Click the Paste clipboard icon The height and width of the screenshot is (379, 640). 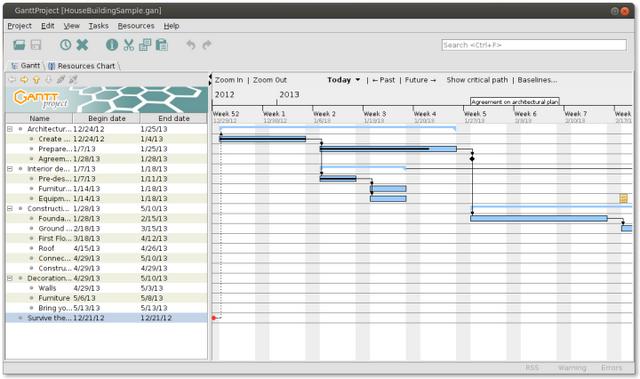tap(162, 45)
